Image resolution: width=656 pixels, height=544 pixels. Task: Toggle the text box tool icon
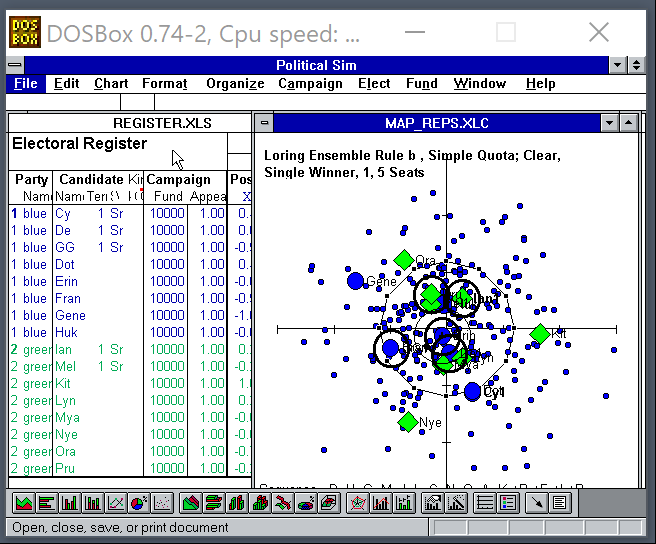(x=559, y=503)
